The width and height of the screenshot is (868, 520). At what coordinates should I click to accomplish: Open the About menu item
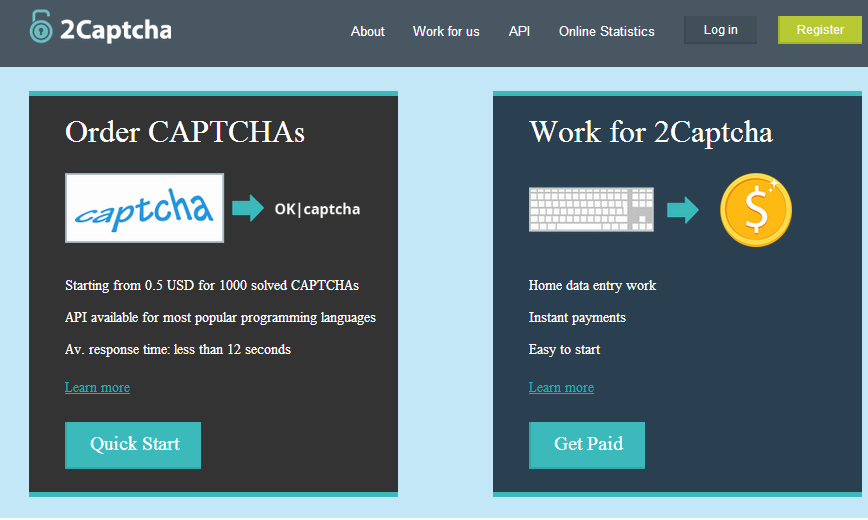click(x=367, y=31)
